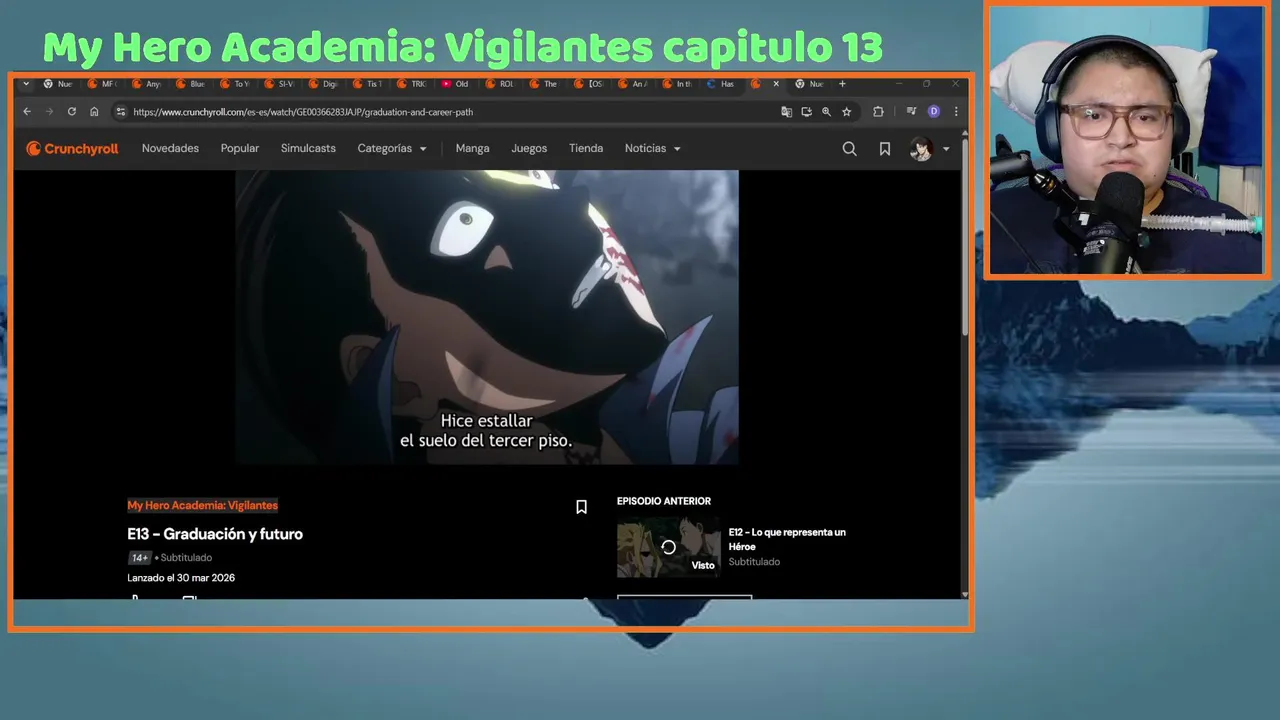Image resolution: width=1280 pixels, height=720 pixels.
Task: Switch to the To Y tab
Action: 235,84
